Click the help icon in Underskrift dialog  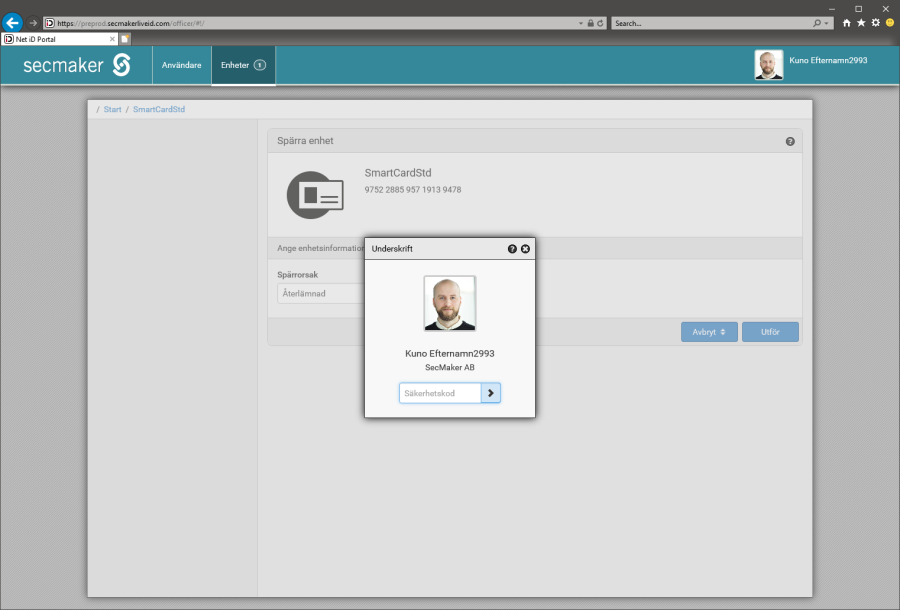point(512,248)
